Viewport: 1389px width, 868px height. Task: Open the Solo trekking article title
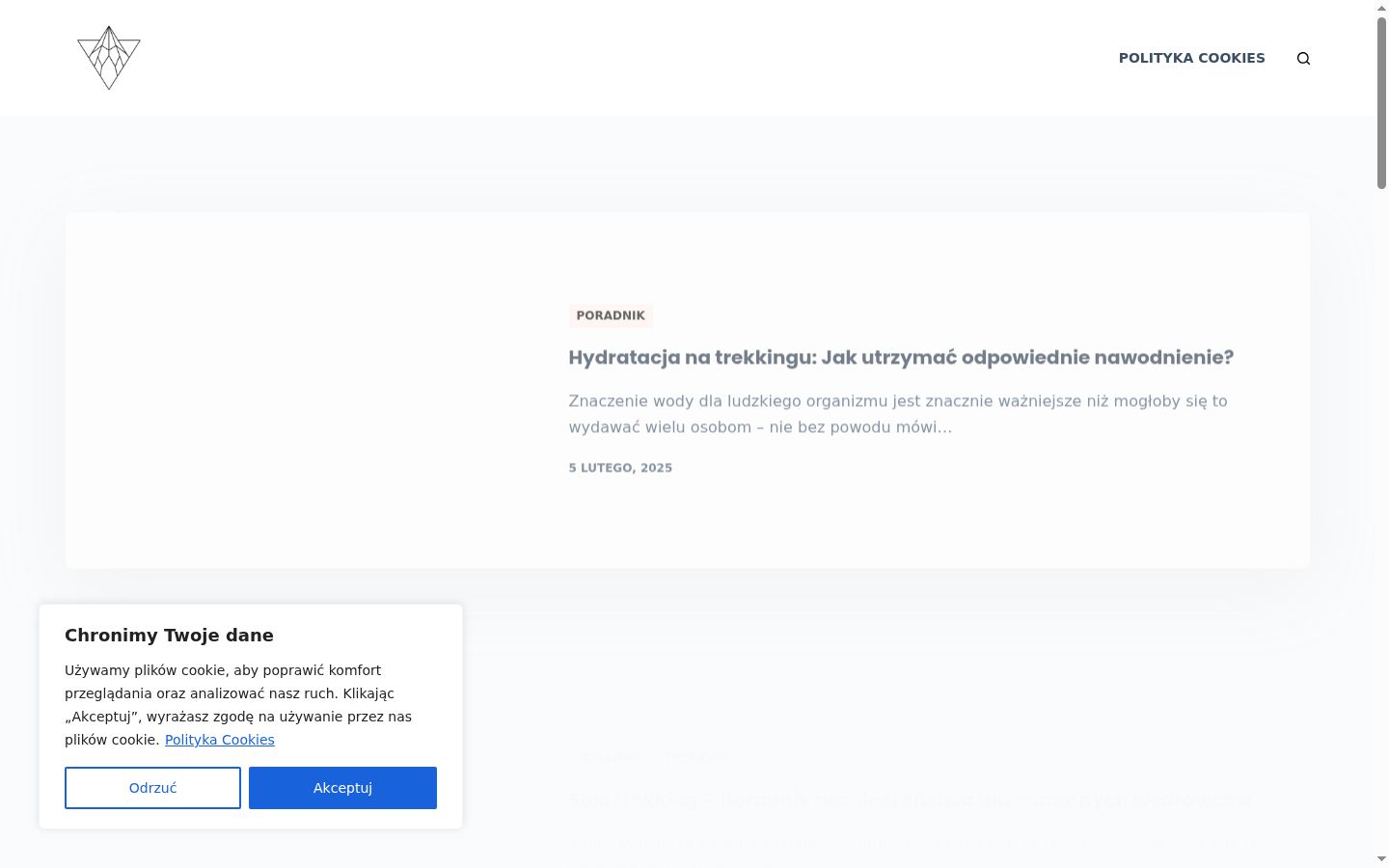910,800
